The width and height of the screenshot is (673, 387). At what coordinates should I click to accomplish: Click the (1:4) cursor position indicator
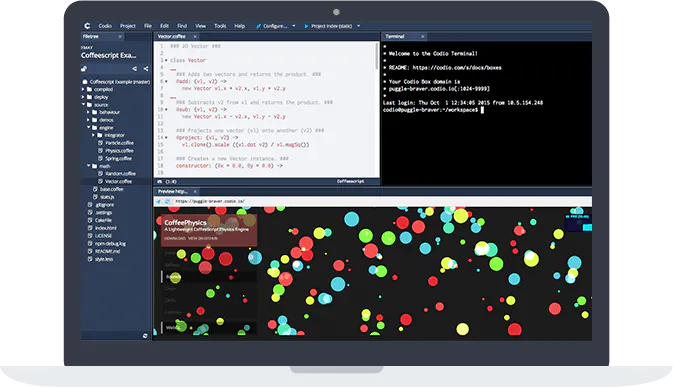[x=171, y=182]
